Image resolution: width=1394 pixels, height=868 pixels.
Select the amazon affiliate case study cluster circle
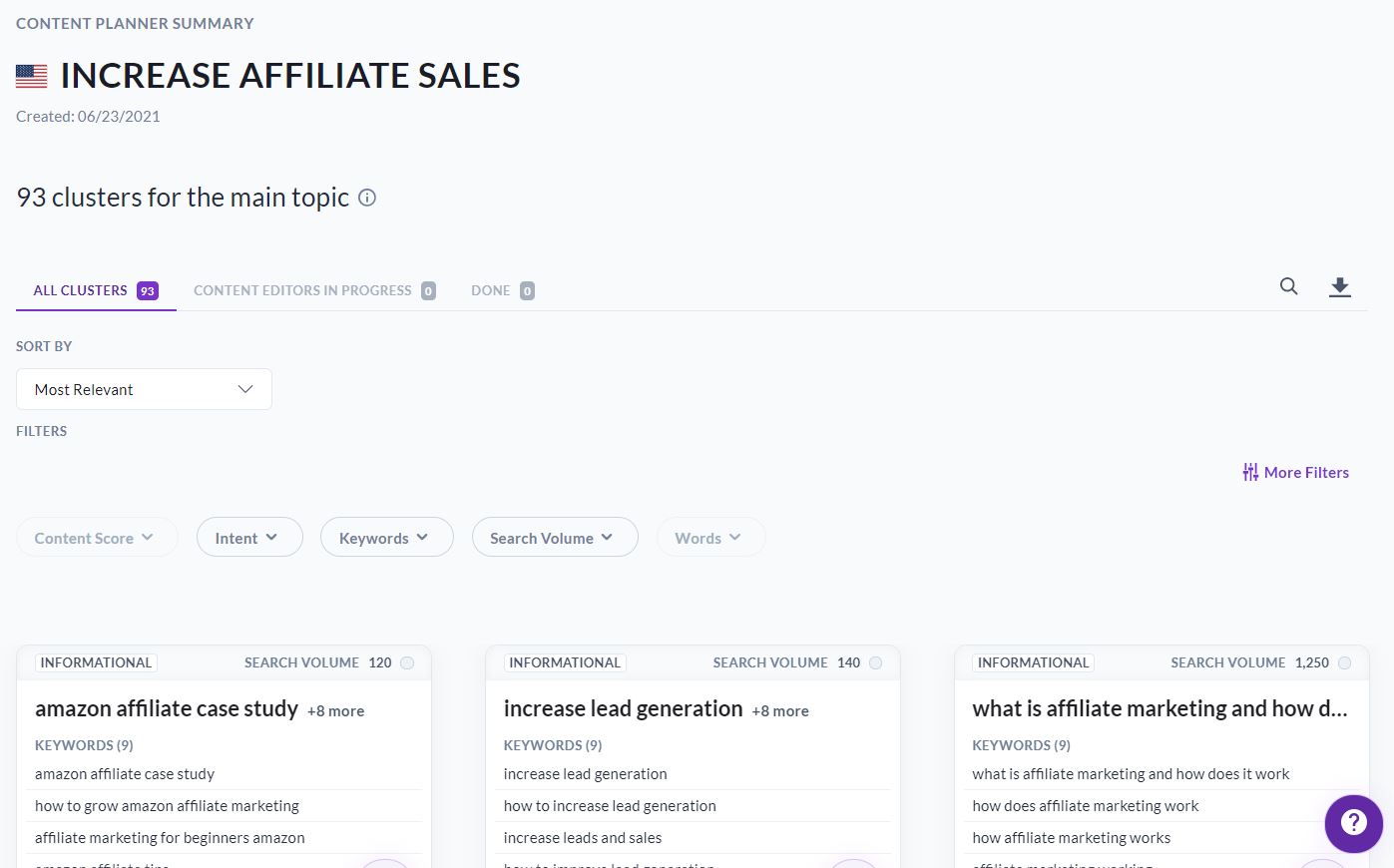[407, 662]
